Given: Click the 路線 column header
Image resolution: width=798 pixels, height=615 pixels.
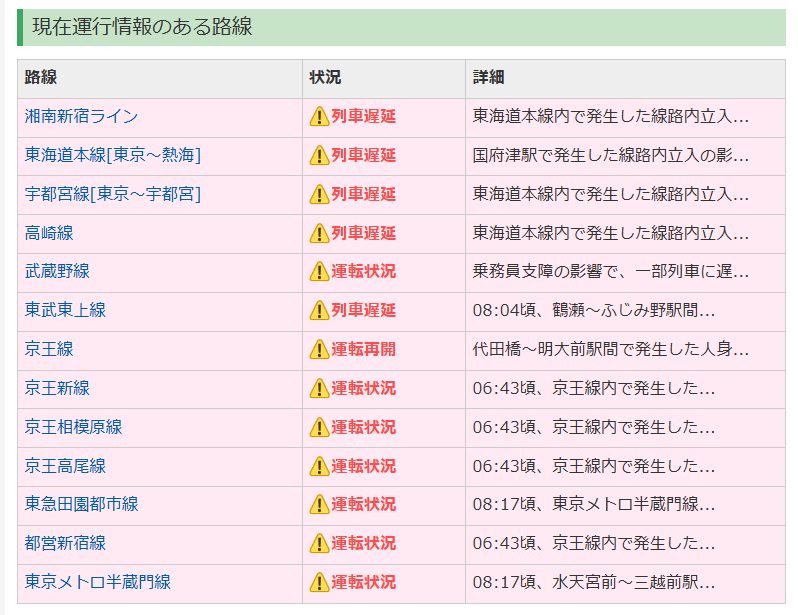Looking at the screenshot, I should [x=41, y=77].
